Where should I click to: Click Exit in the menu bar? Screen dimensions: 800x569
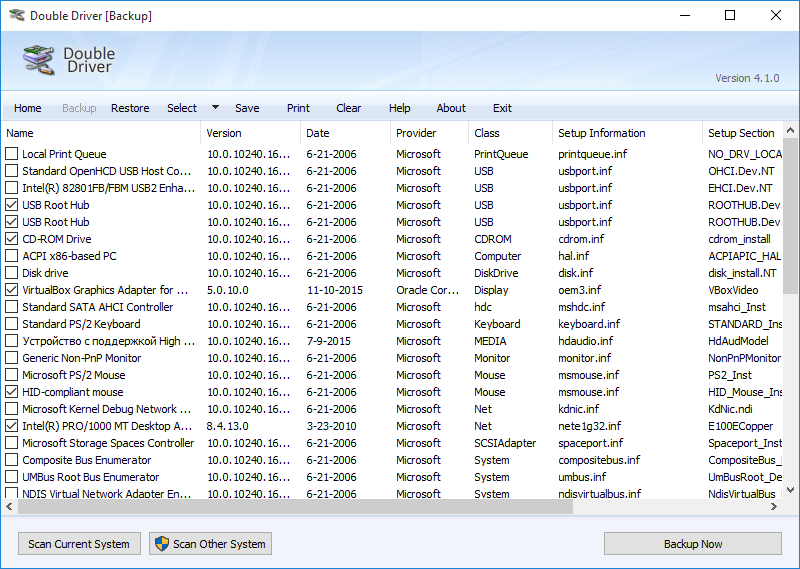click(502, 108)
